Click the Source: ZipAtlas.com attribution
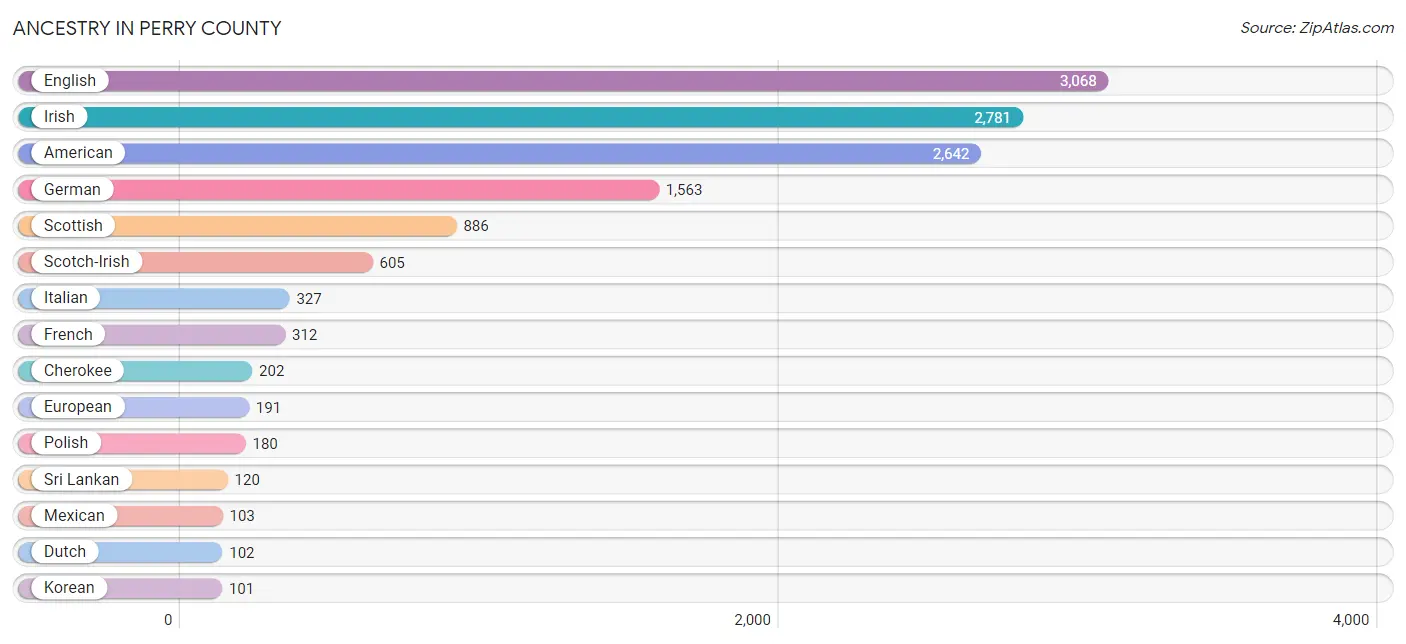The height and width of the screenshot is (644, 1406). click(1317, 28)
